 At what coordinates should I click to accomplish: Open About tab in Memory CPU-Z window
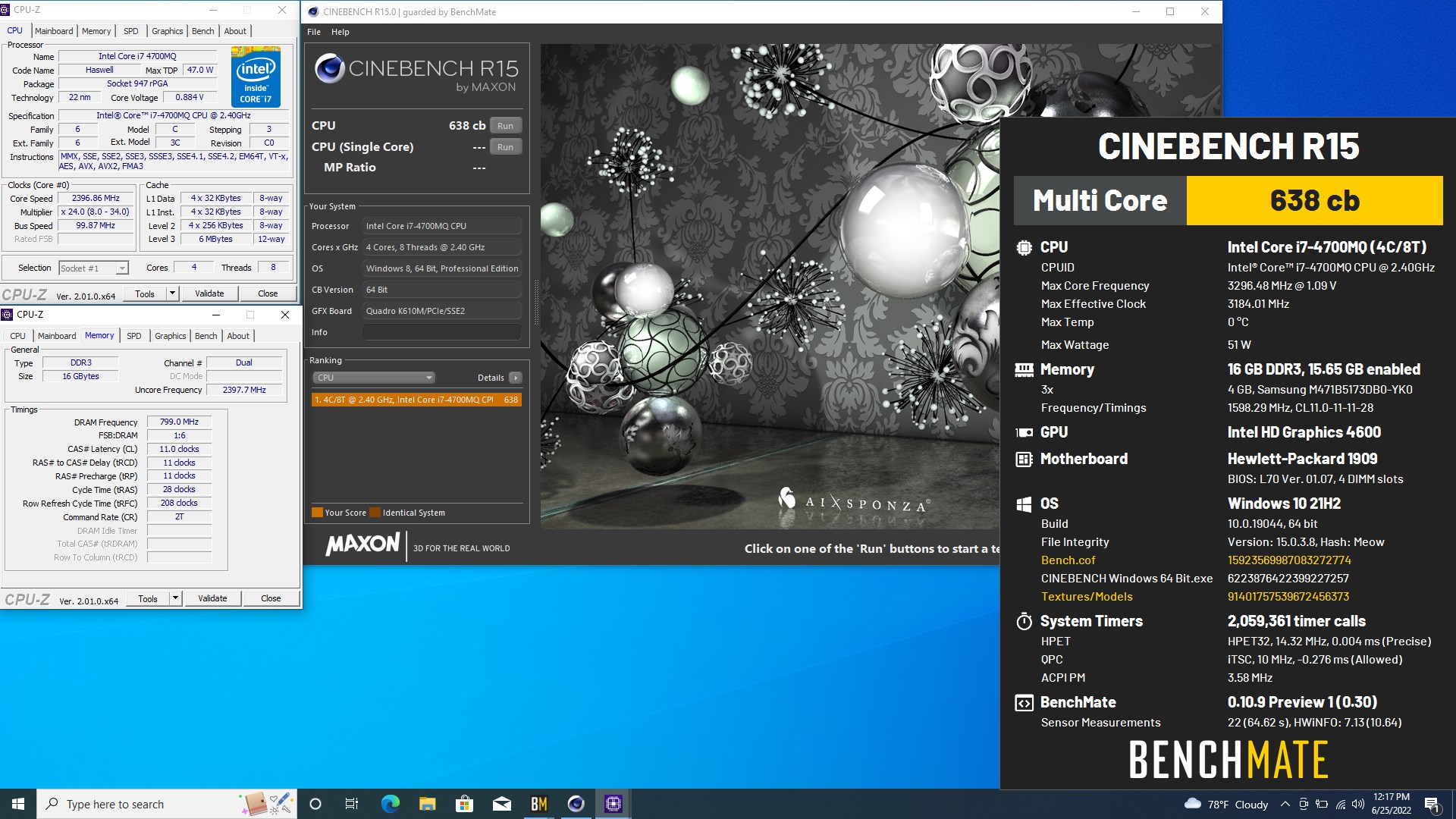(x=238, y=336)
